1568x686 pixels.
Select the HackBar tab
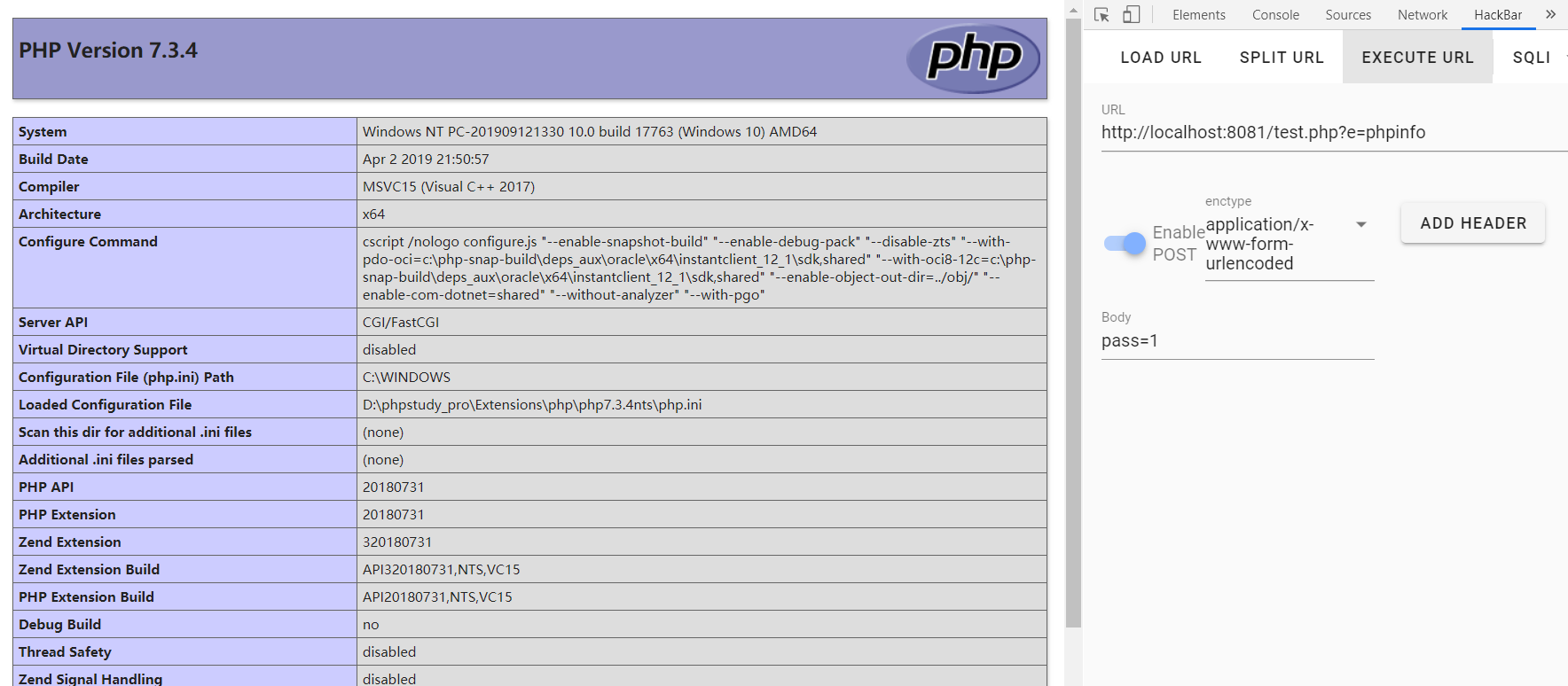pos(1498,15)
